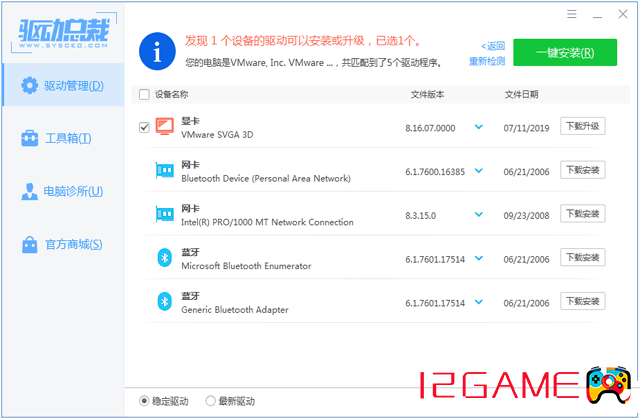Click version text 6.1.7600.16385
Screen dimensions: 640x419
point(435,172)
